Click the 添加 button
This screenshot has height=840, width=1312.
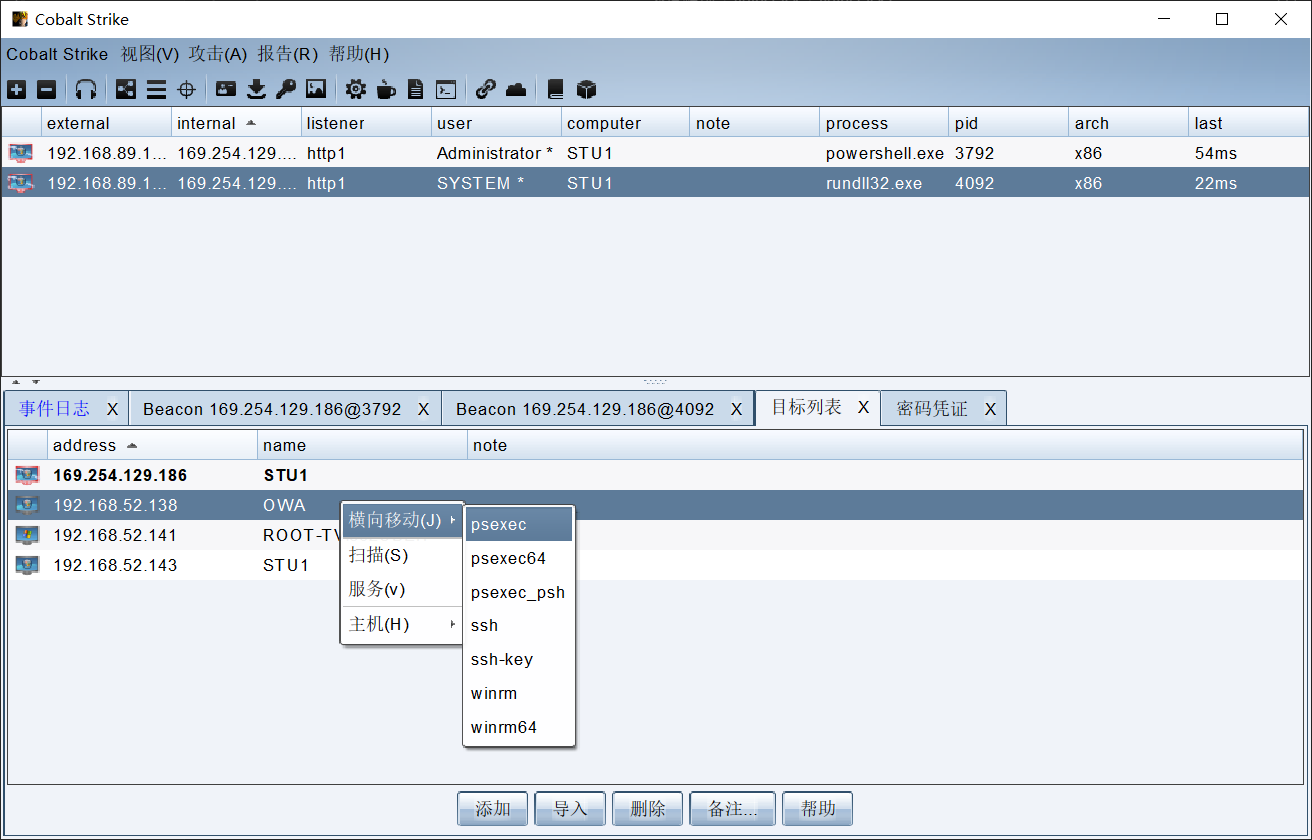(x=492, y=809)
